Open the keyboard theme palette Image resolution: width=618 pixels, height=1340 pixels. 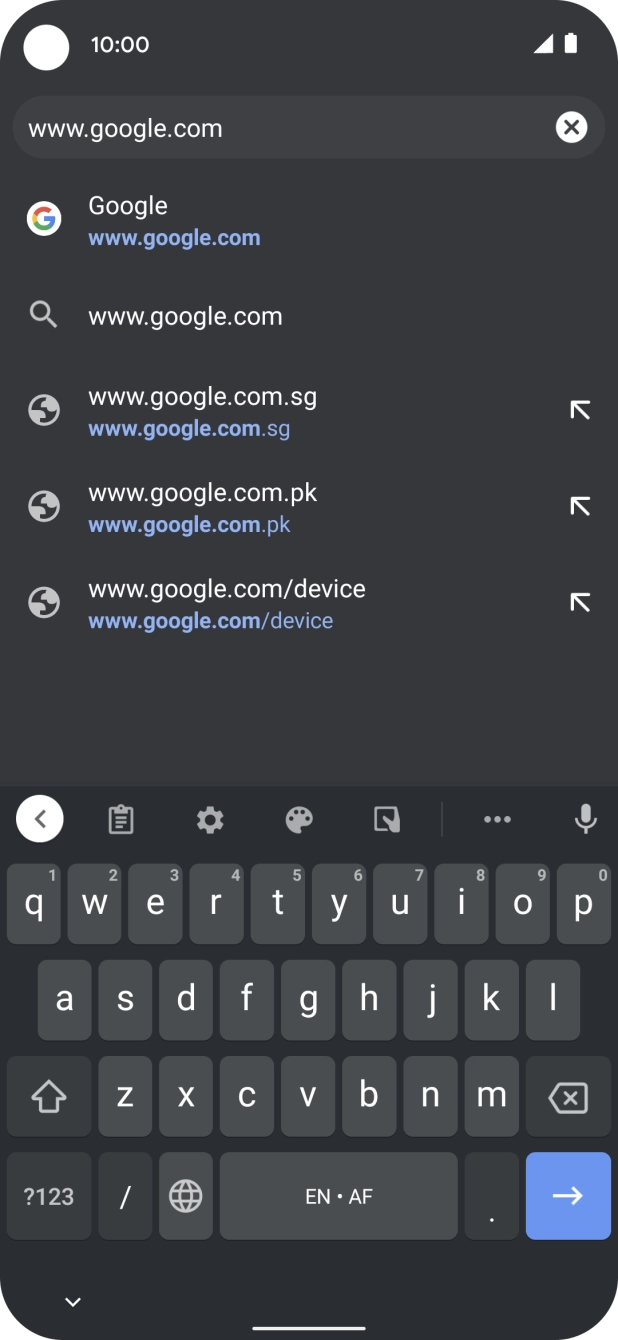click(297, 818)
